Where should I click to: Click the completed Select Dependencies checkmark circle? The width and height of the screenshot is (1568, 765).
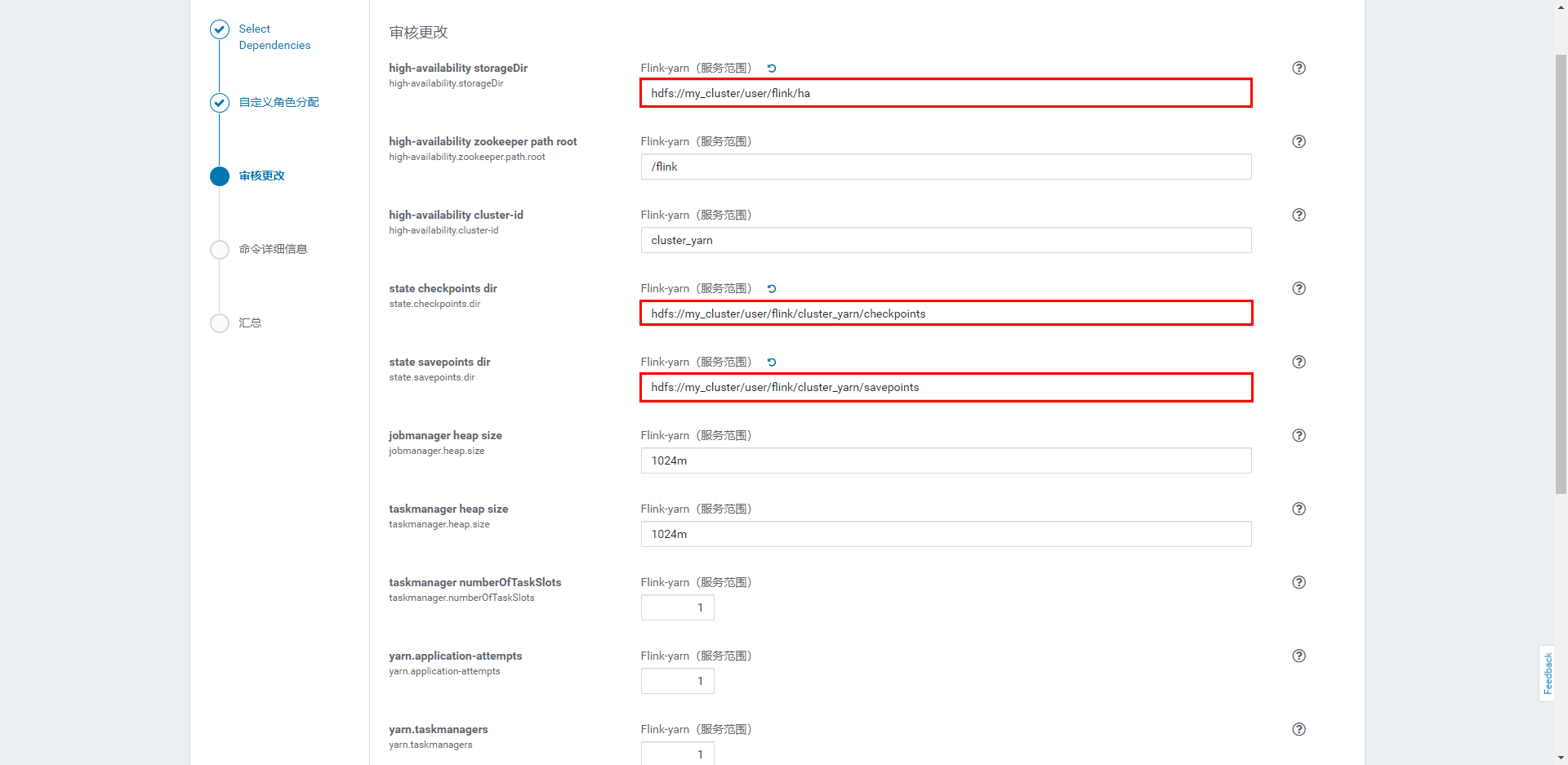(x=219, y=29)
